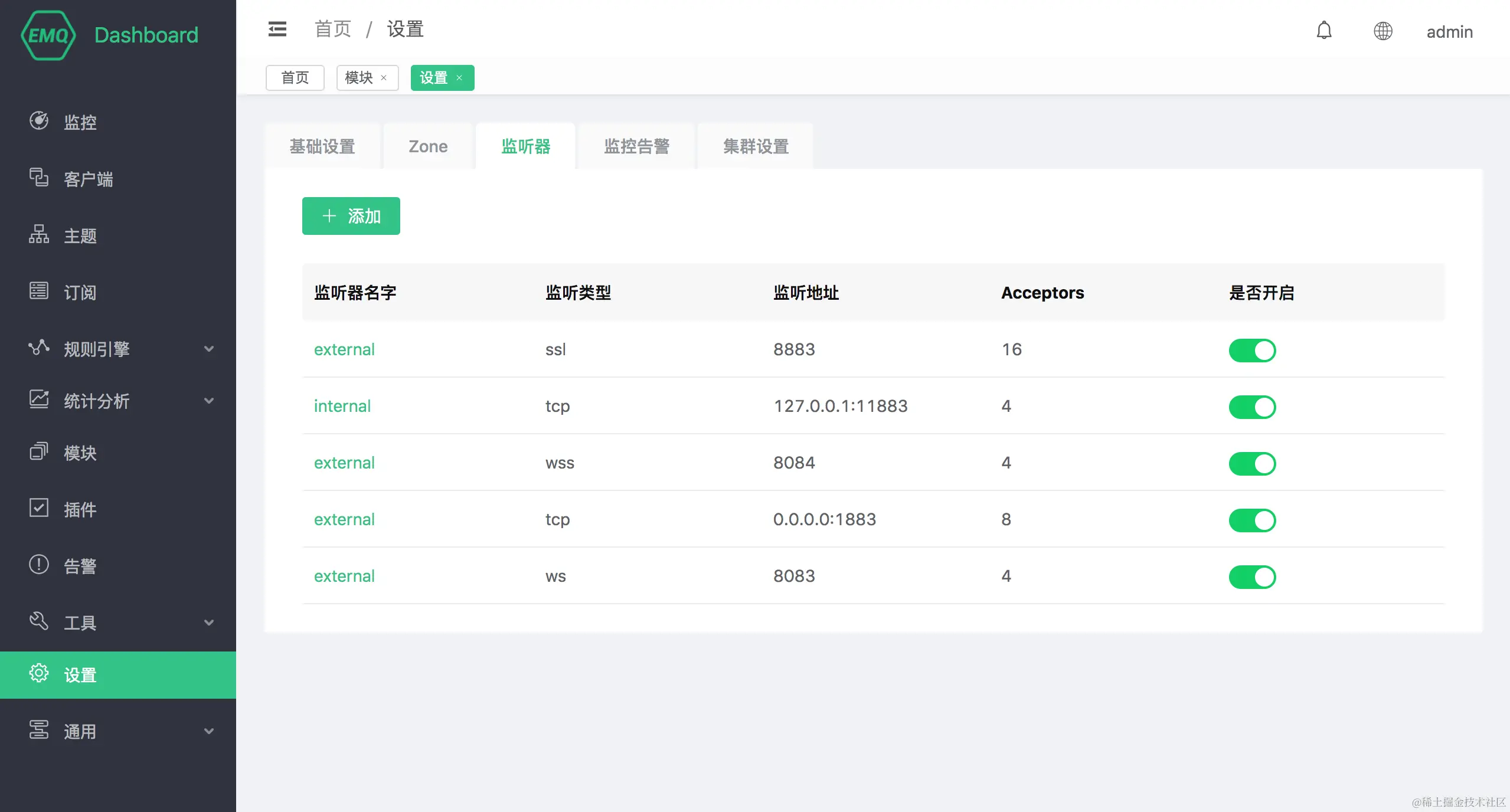1510x812 pixels.
Task: Open the external wss listener link
Action: 344,463
